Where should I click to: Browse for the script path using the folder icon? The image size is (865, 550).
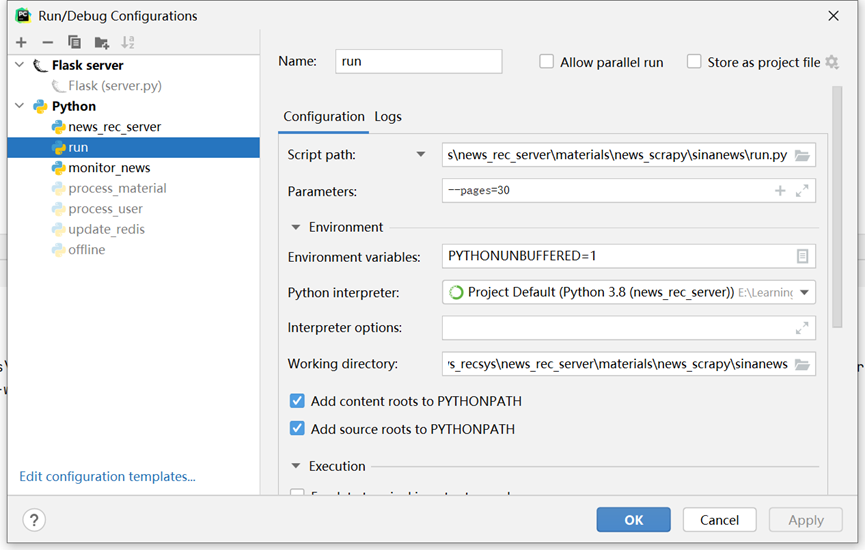pyautogui.click(x=802, y=155)
